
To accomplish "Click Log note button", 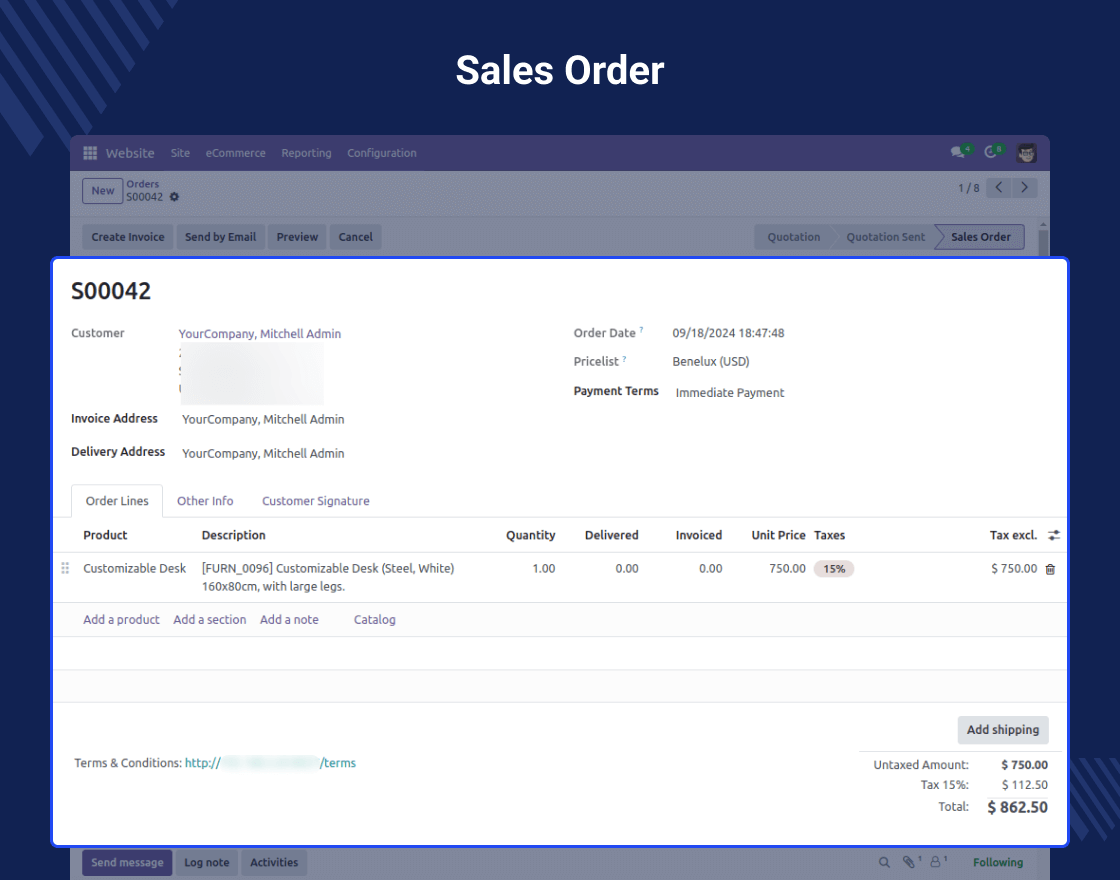I will pos(207,862).
